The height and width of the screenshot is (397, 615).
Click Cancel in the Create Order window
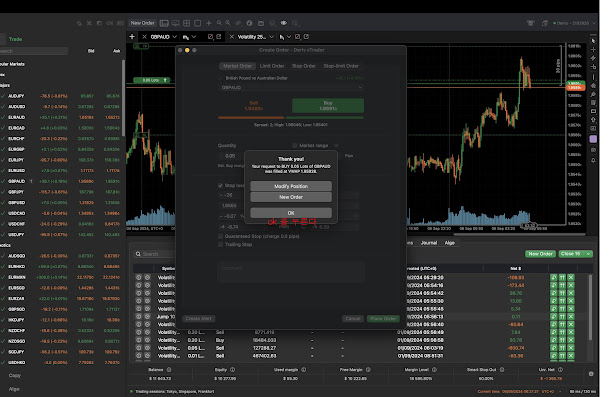(353, 319)
